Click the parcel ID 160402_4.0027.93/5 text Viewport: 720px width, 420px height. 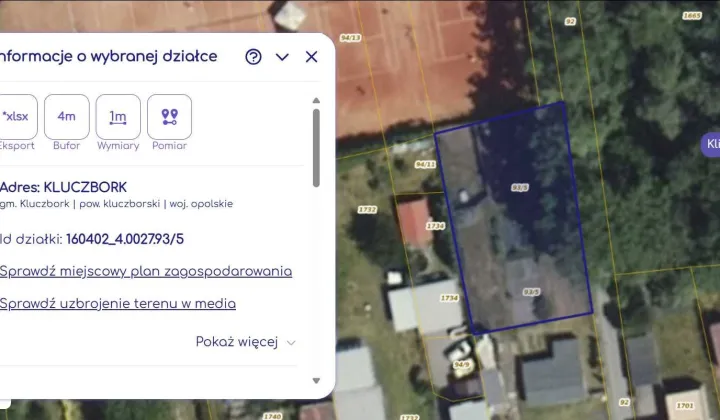point(125,239)
